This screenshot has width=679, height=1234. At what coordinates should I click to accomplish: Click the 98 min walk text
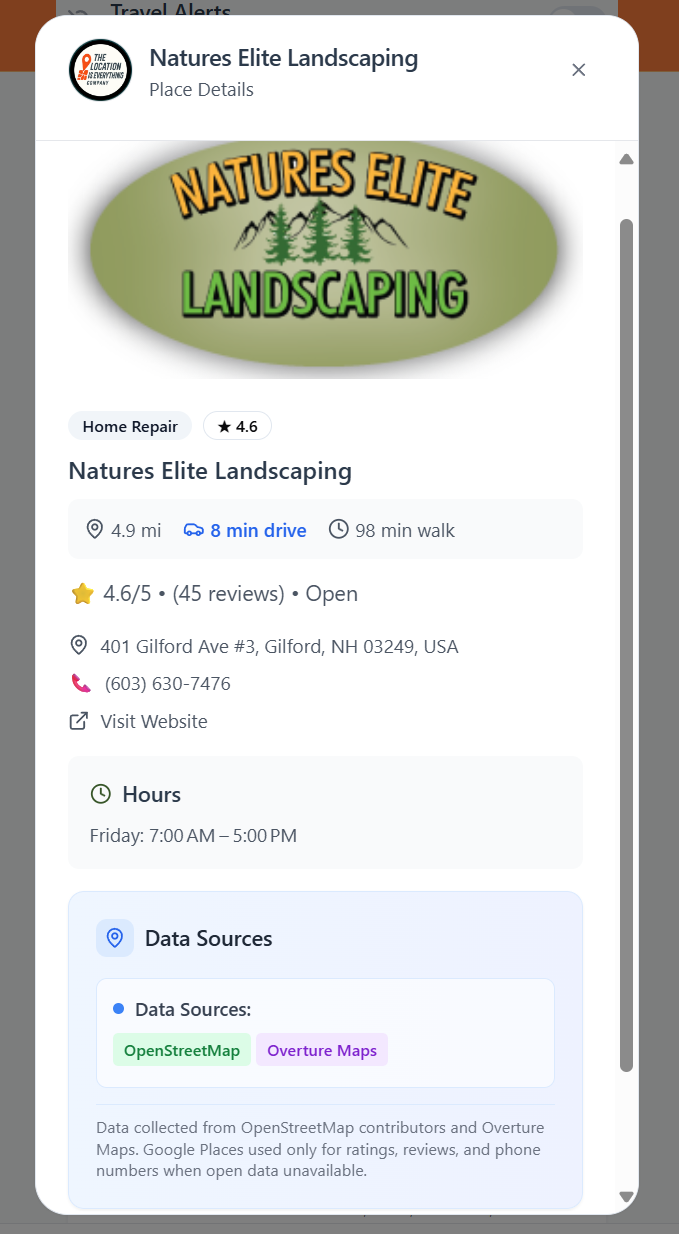click(405, 530)
